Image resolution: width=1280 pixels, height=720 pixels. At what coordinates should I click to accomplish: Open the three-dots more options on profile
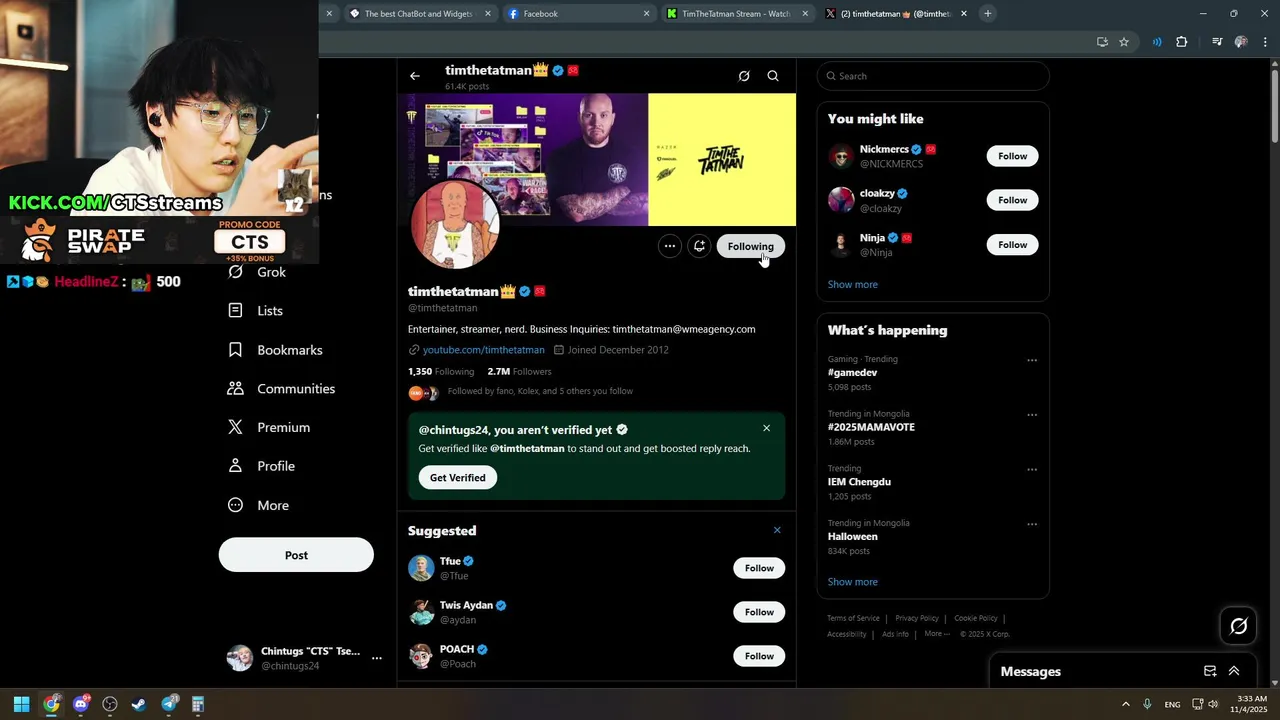(670, 246)
